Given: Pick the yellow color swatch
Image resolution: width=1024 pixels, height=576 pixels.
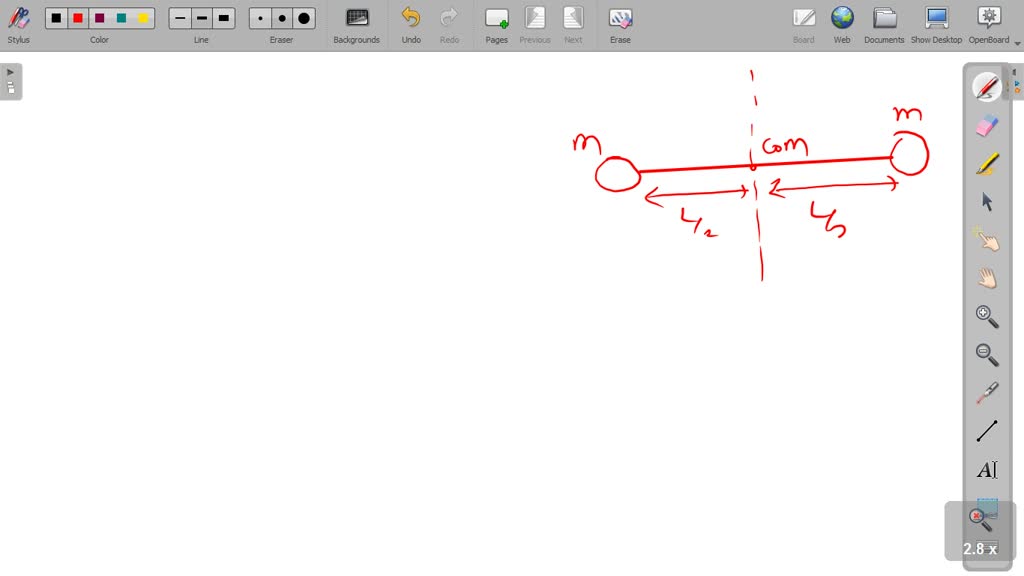Looking at the screenshot, I should (143, 17).
